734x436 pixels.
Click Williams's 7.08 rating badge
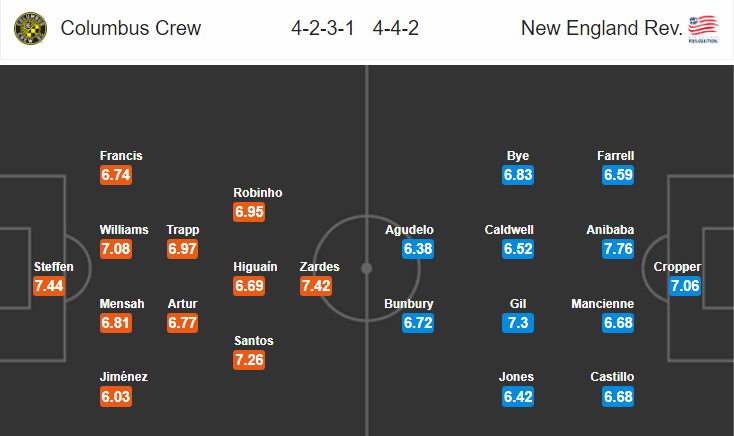click(116, 249)
